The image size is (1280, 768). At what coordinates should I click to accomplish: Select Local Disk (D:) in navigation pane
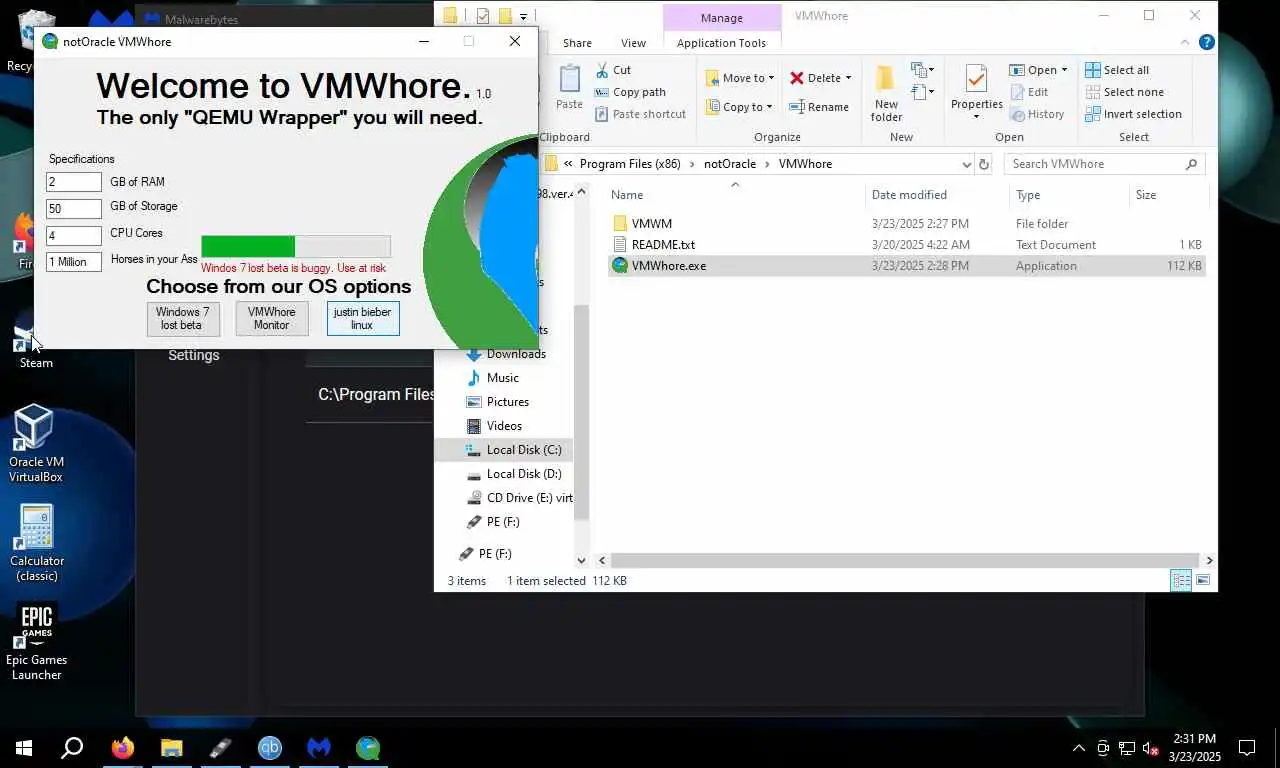523,474
